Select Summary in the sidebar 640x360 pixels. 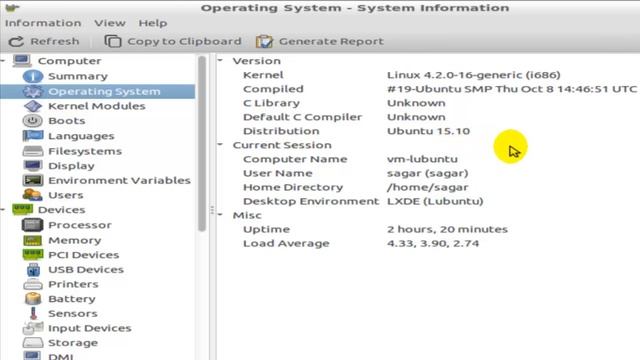(78, 76)
